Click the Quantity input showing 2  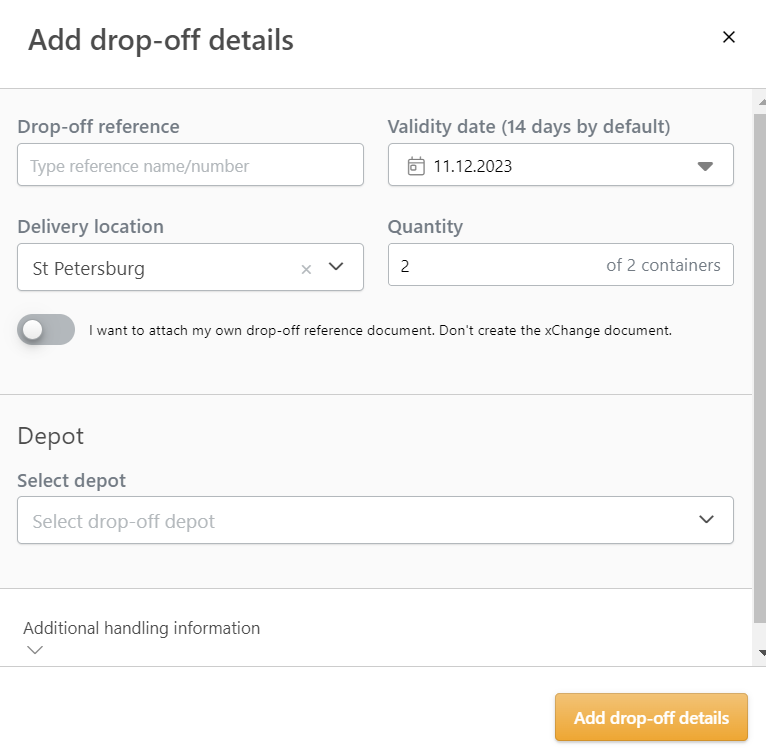pos(490,266)
